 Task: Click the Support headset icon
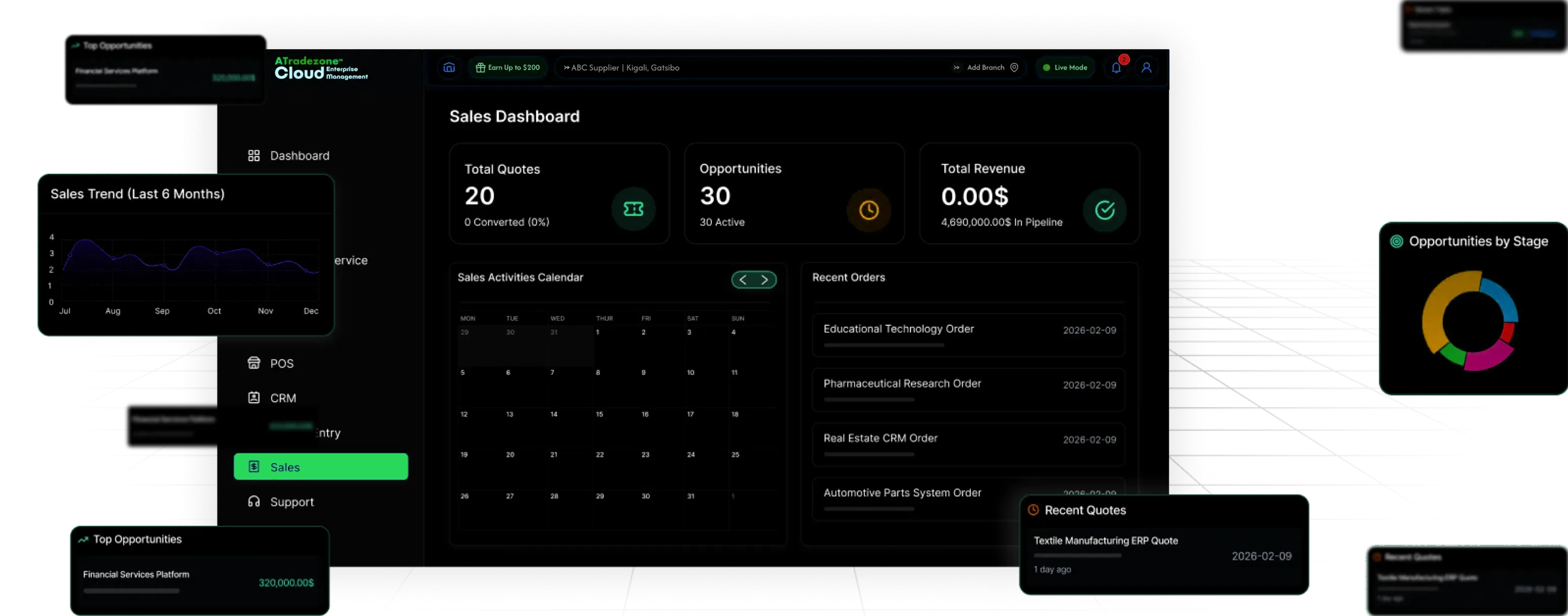pos(254,502)
